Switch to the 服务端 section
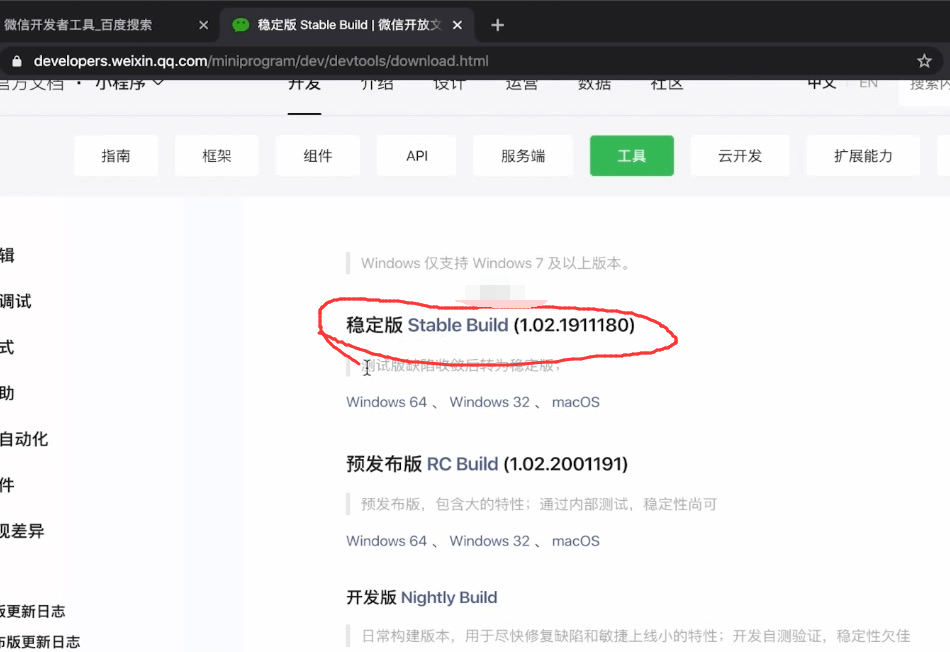950x652 pixels. [523, 156]
